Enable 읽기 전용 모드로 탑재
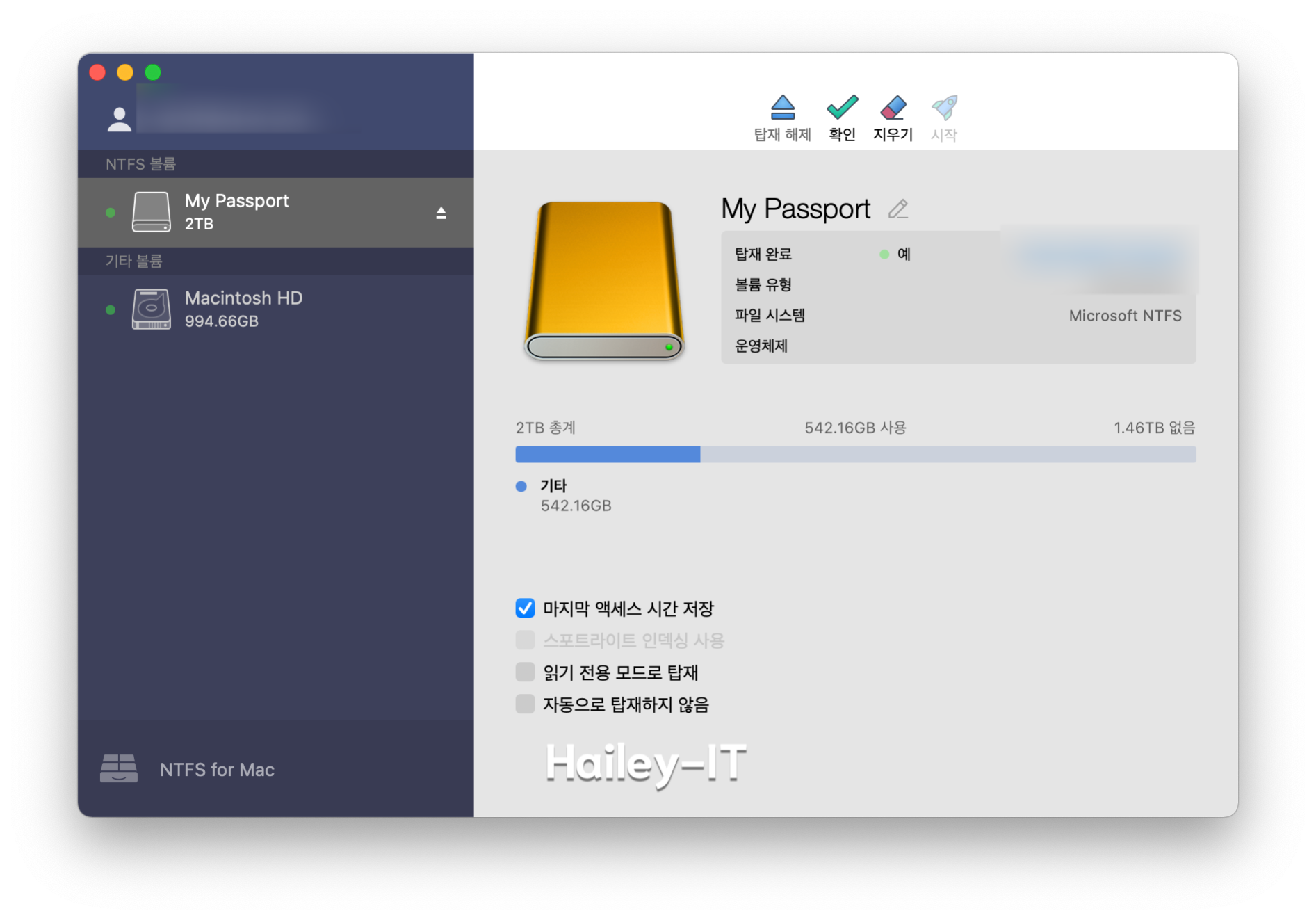This screenshot has width=1316, height=920. [x=525, y=672]
